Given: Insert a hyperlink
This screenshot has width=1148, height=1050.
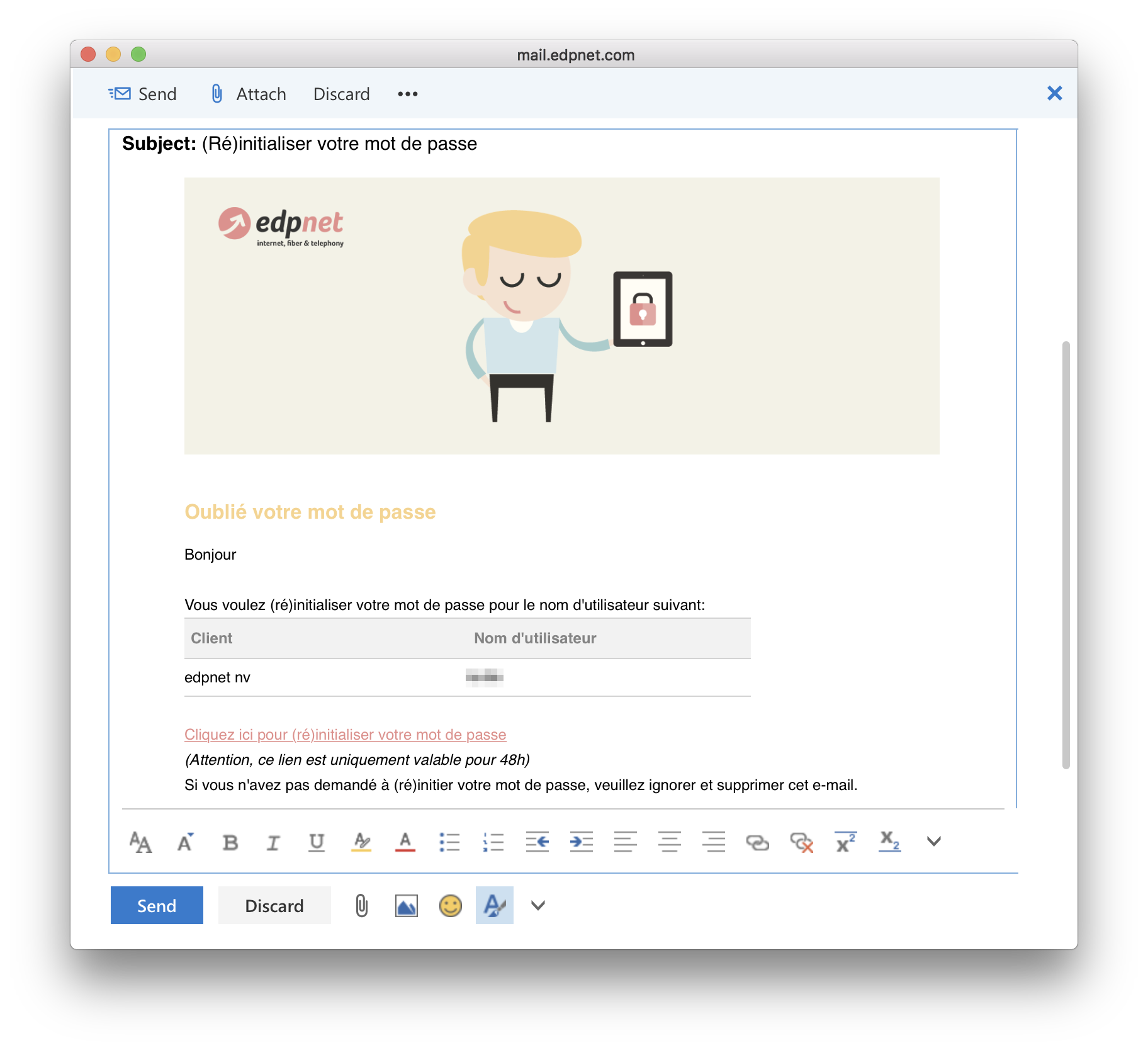Looking at the screenshot, I should [x=757, y=842].
